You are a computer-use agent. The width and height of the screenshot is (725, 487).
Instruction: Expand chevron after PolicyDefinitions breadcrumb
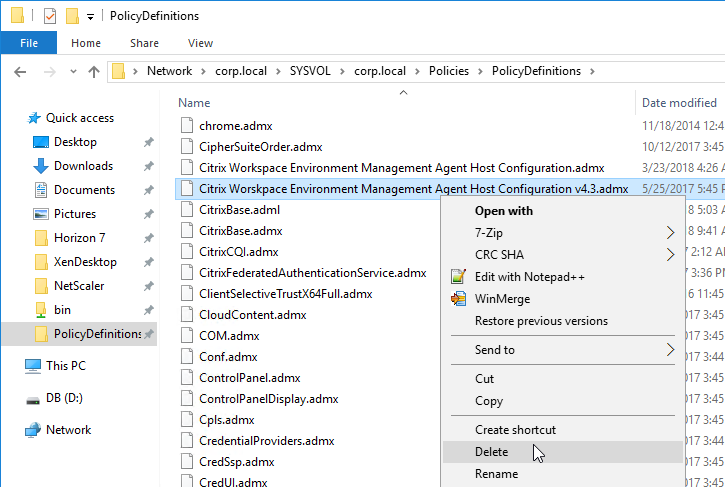tap(592, 71)
